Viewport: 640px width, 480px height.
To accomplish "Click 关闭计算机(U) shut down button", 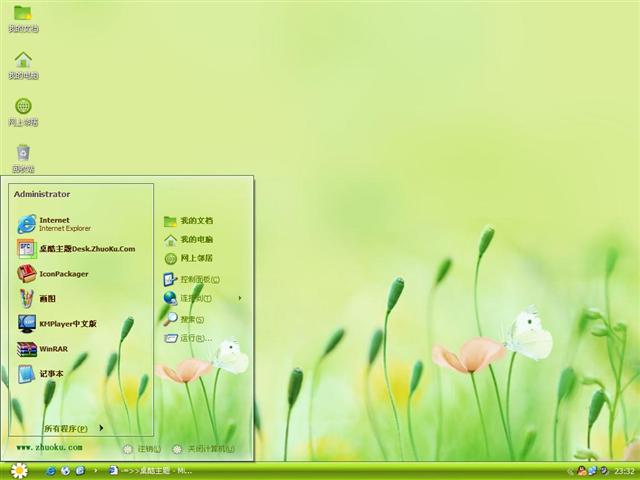I will point(203,449).
